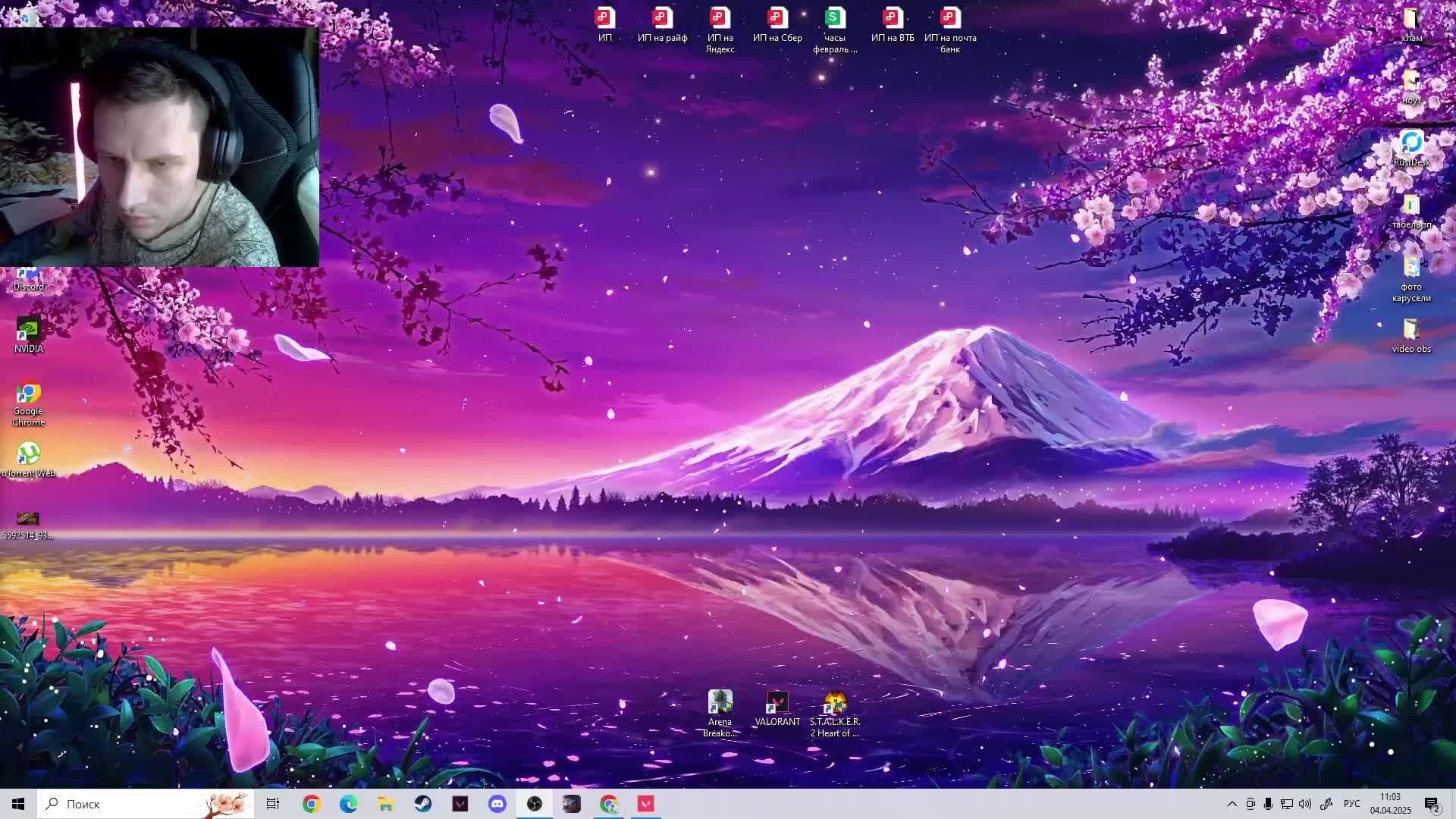Switch the РУС input language indicator

(1351, 804)
